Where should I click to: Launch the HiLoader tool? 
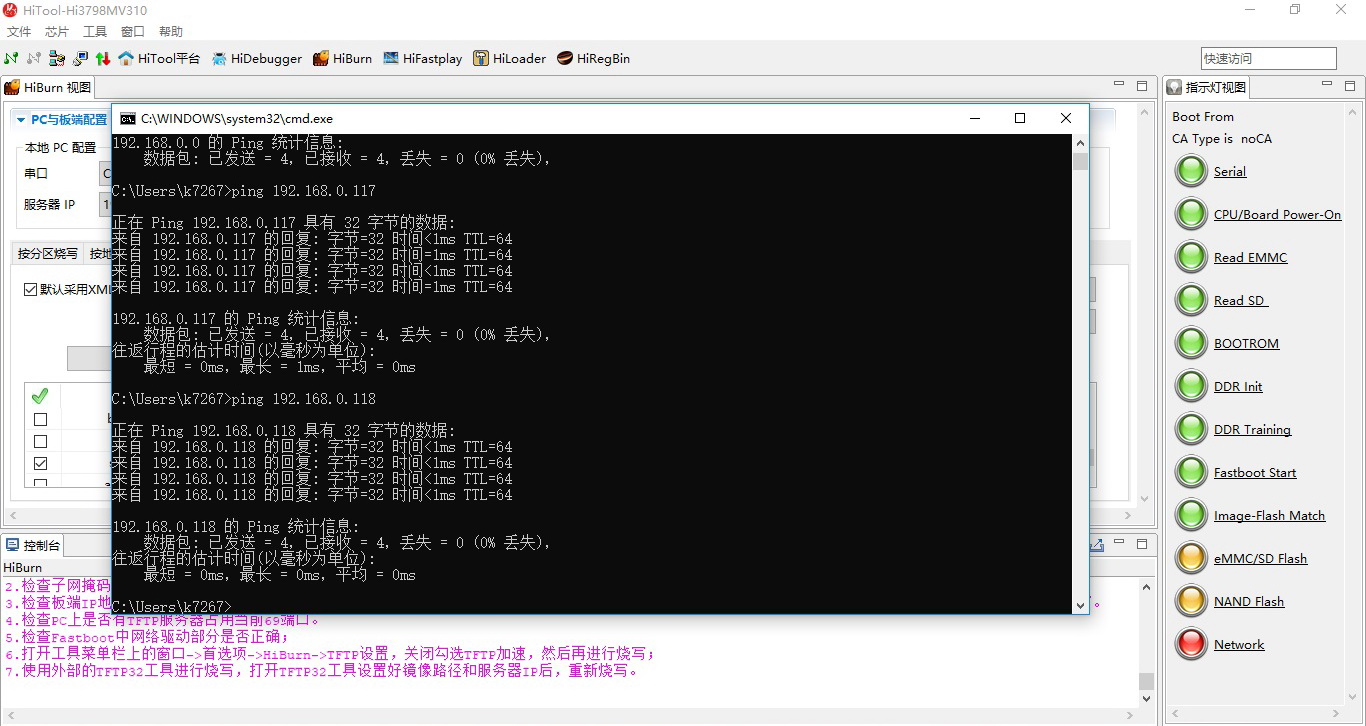tap(509, 58)
